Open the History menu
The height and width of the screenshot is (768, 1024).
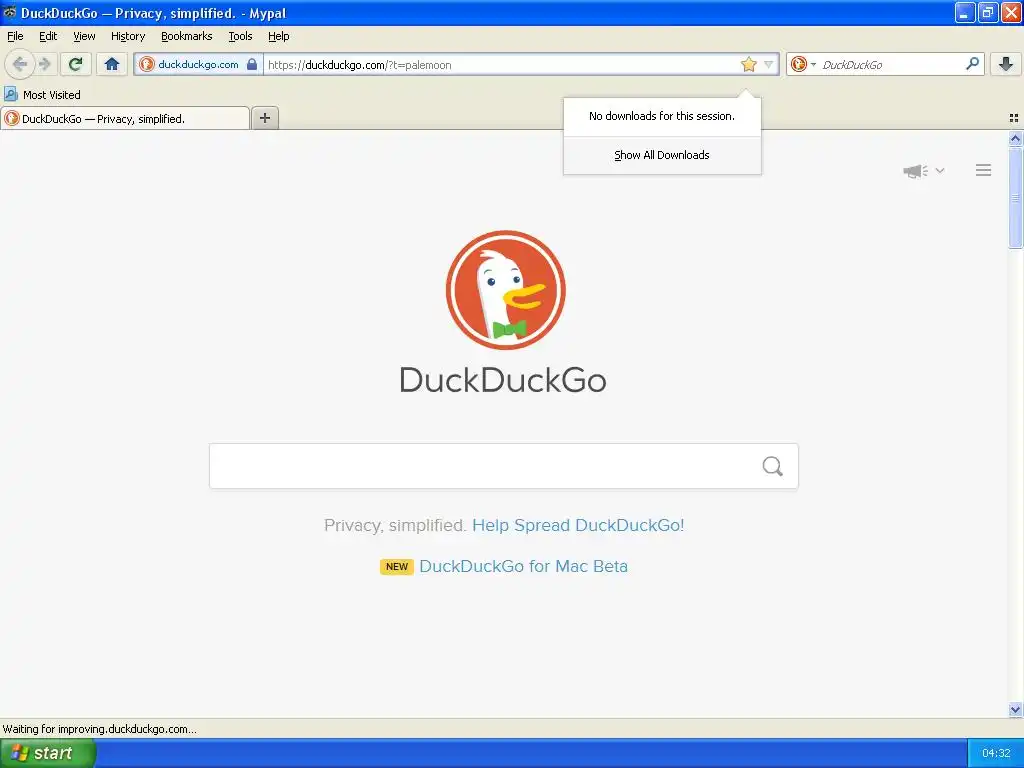[x=127, y=36]
